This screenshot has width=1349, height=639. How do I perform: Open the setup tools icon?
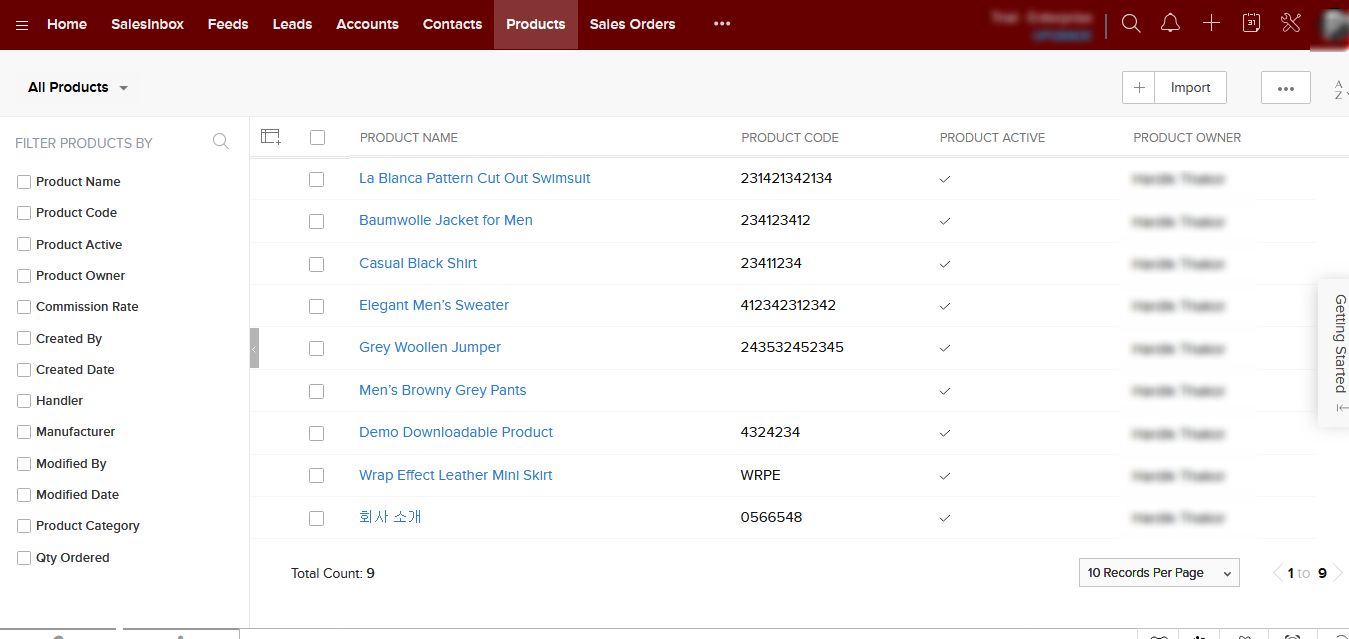(x=1290, y=23)
